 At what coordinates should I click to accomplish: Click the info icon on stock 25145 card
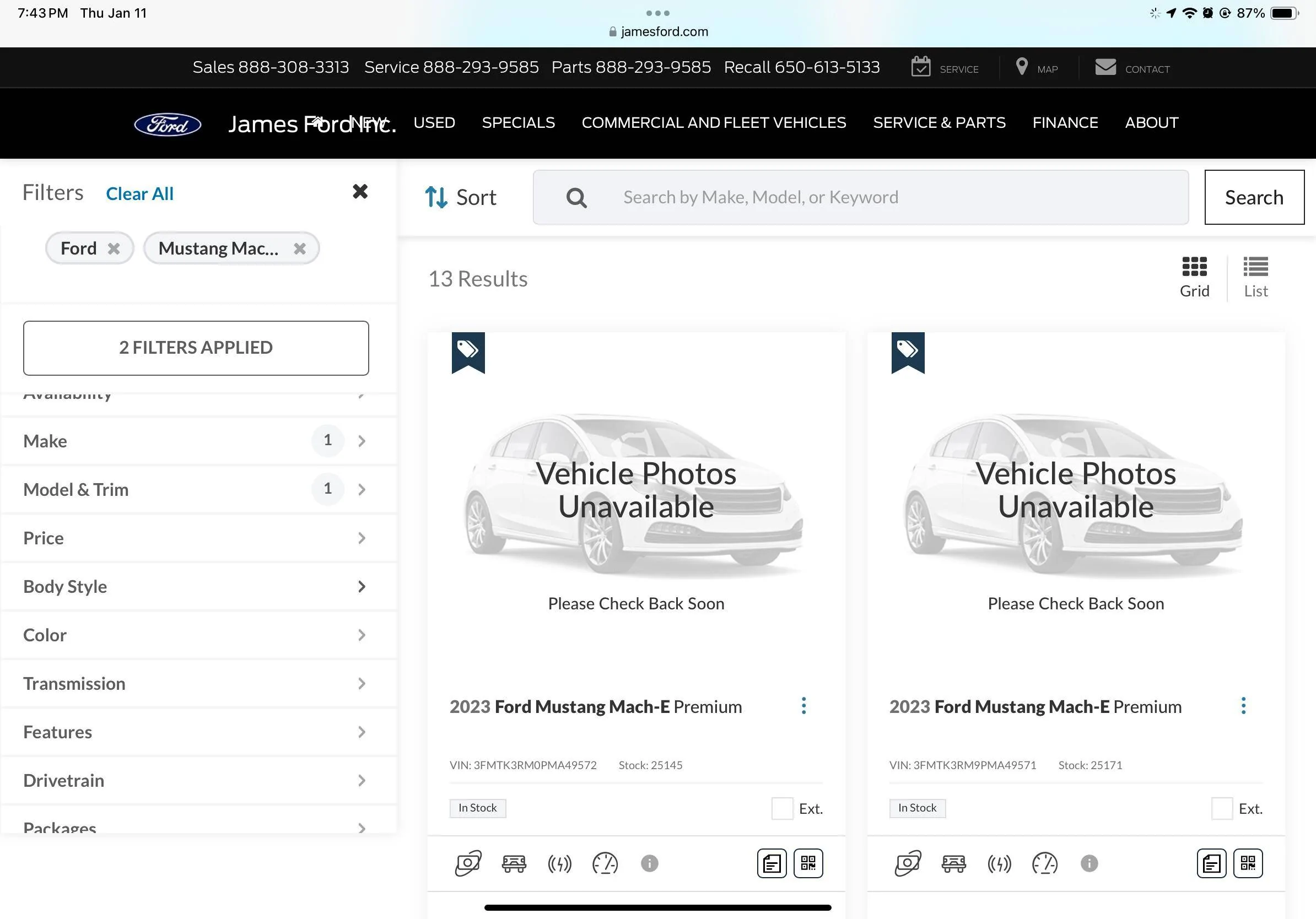[x=649, y=863]
